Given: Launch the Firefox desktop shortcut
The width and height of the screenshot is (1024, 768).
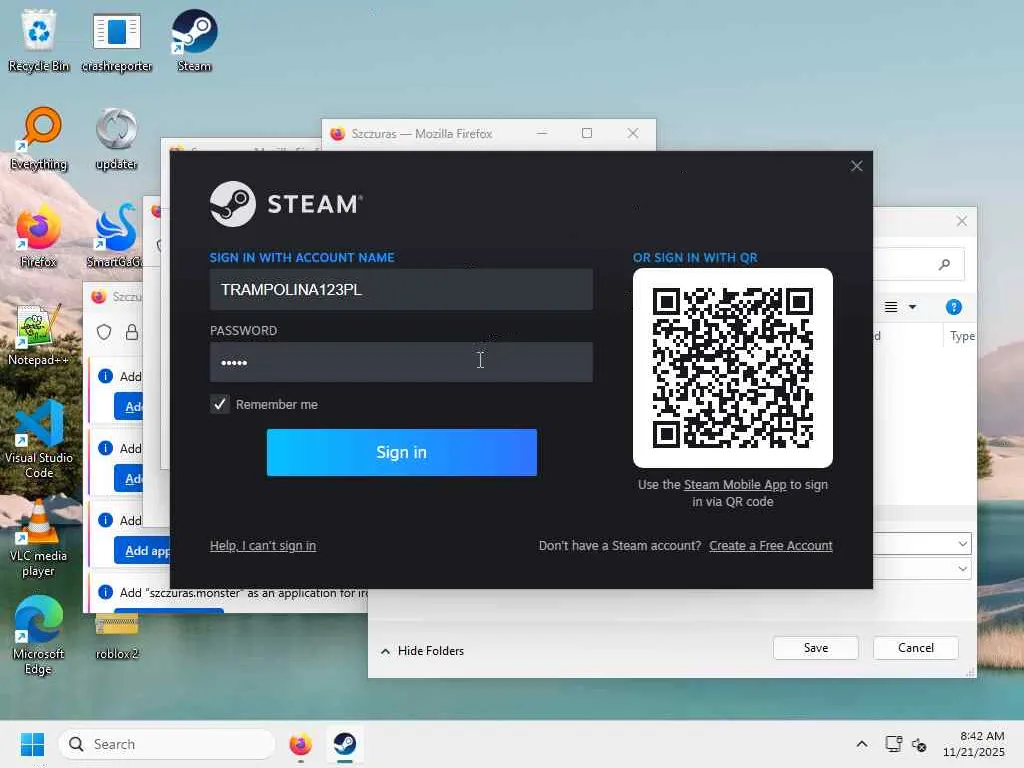Looking at the screenshot, I should click(x=39, y=236).
